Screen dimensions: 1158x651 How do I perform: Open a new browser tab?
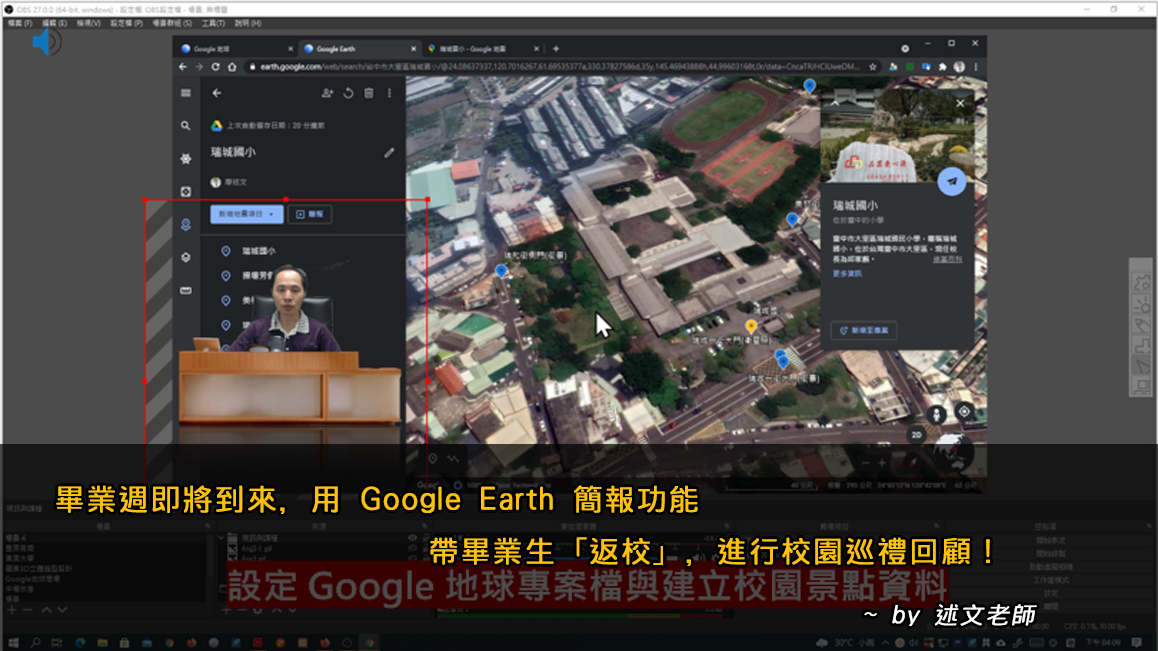(x=556, y=49)
